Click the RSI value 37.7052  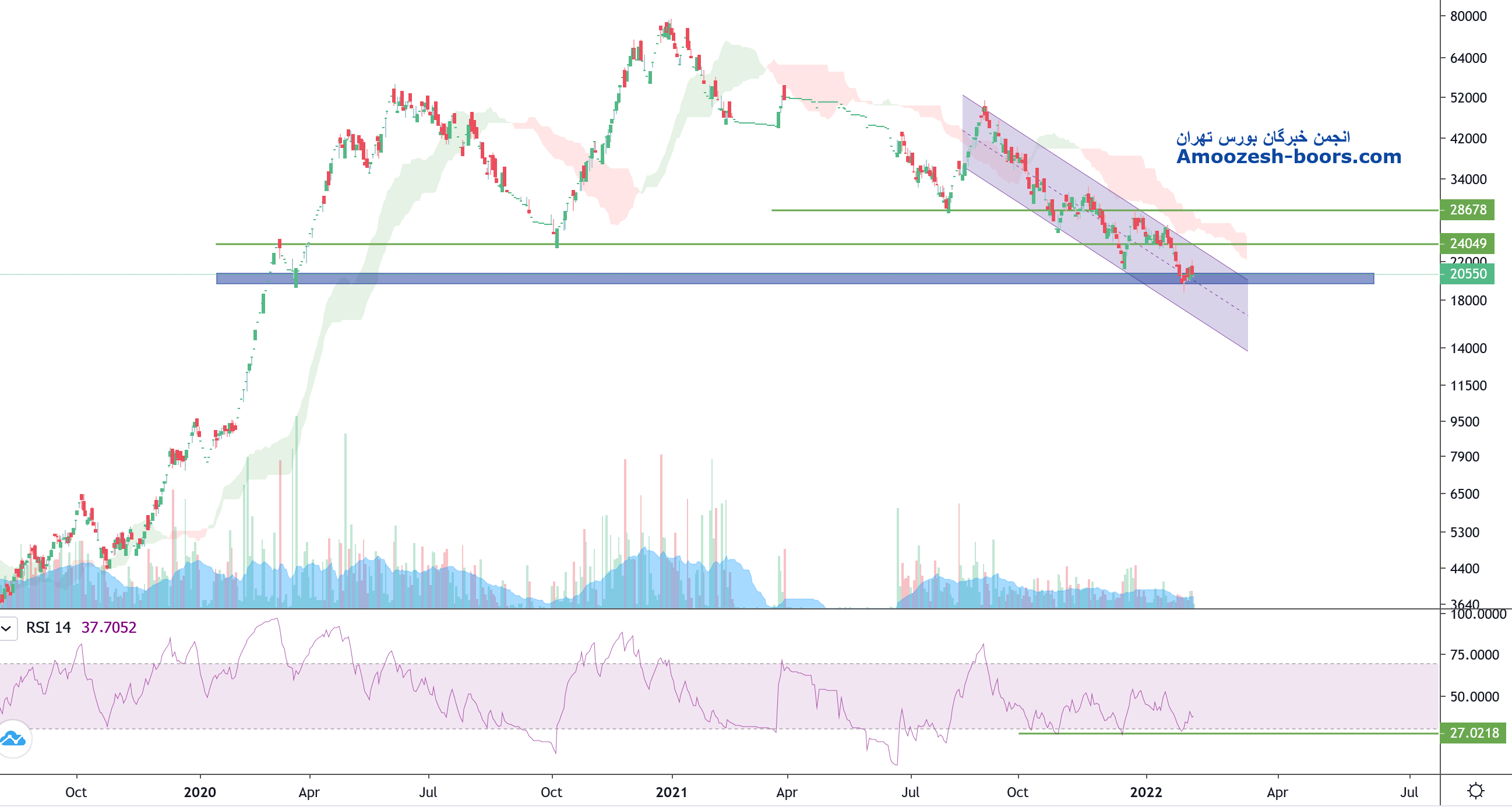[x=108, y=628]
